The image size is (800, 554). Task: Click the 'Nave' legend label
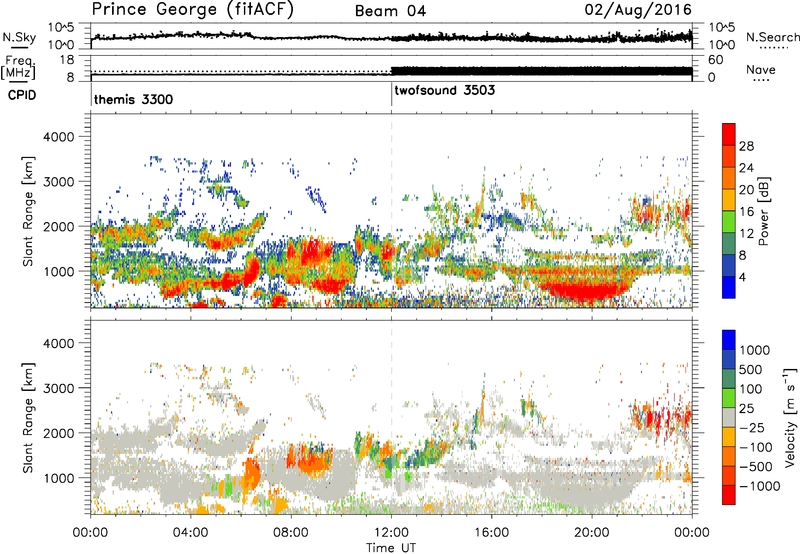tap(761, 70)
